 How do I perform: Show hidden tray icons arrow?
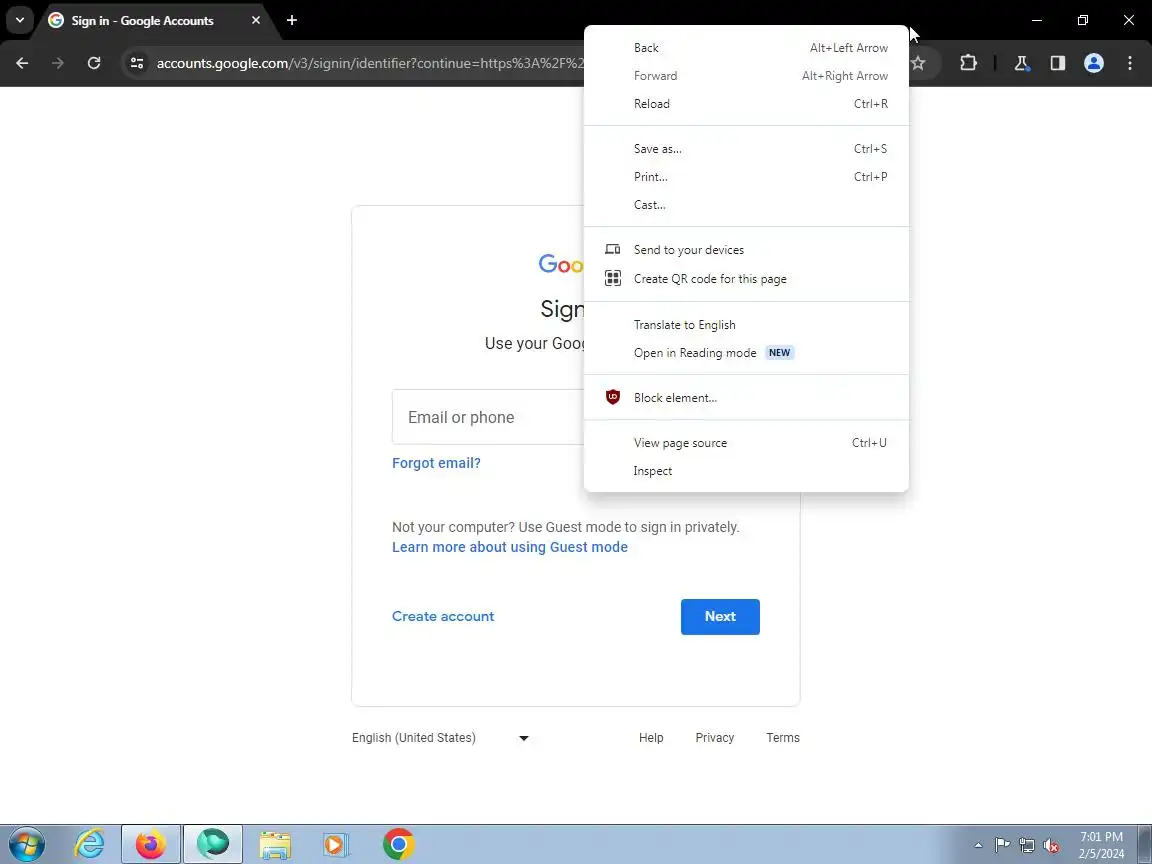pyautogui.click(x=978, y=845)
